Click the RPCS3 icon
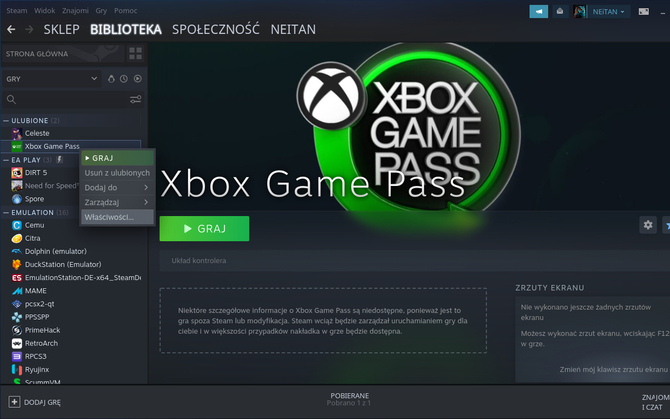The image size is (670, 419). (17, 356)
